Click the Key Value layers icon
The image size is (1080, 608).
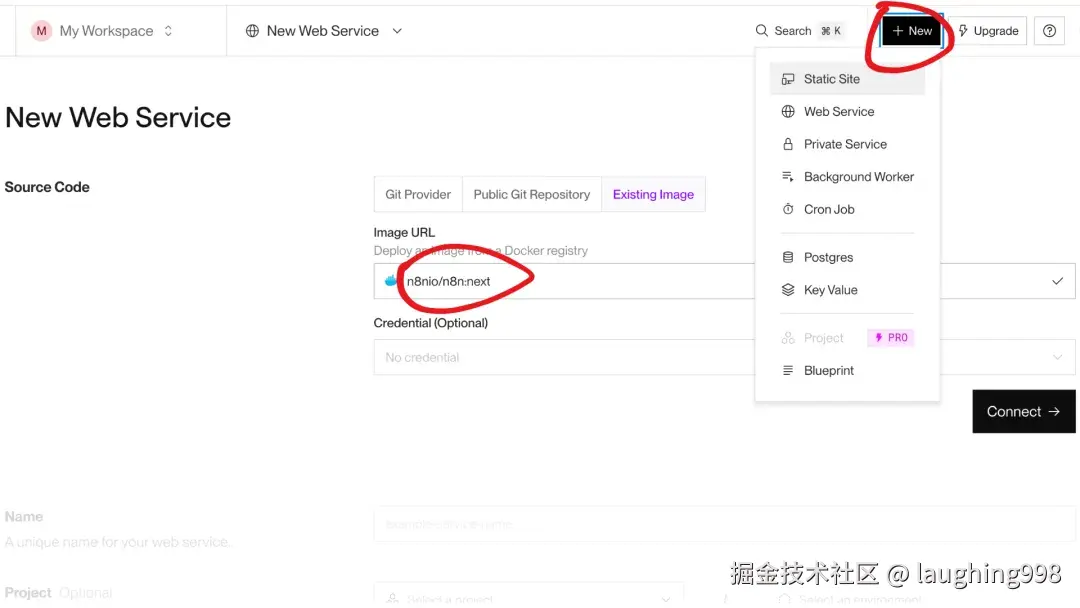(788, 290)
